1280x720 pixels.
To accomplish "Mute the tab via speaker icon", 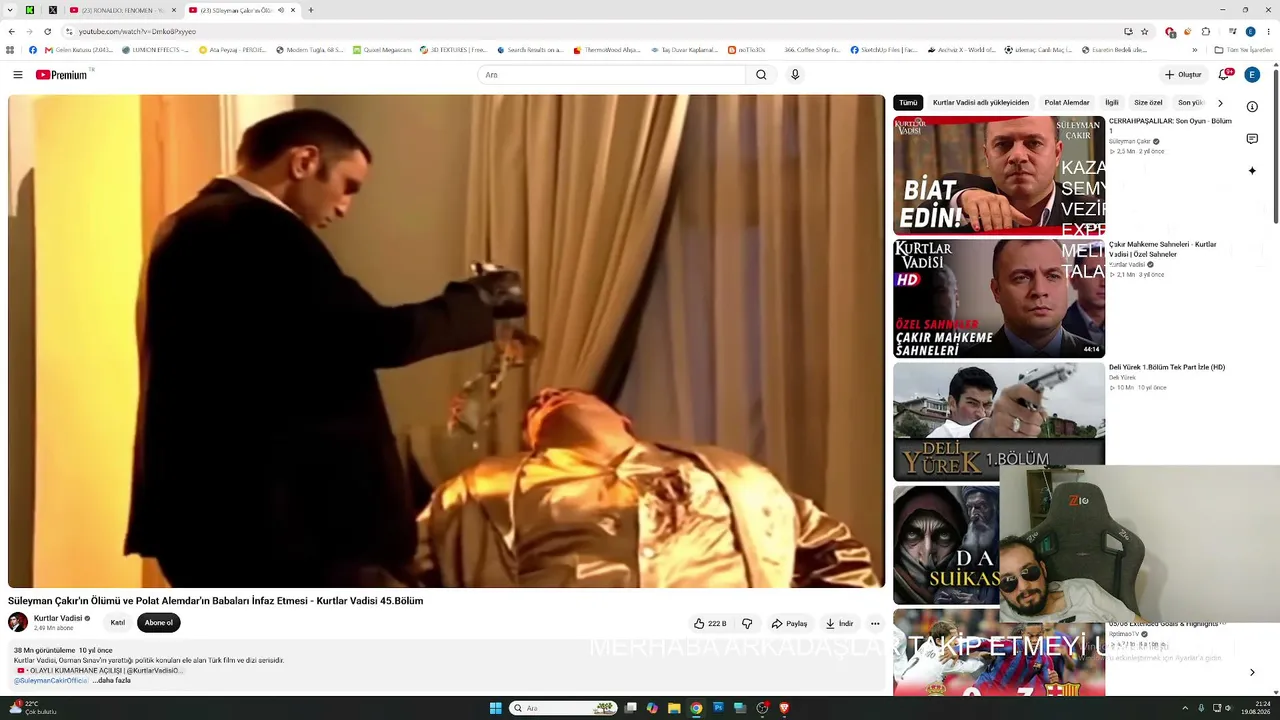I will (x=280, y=10).
